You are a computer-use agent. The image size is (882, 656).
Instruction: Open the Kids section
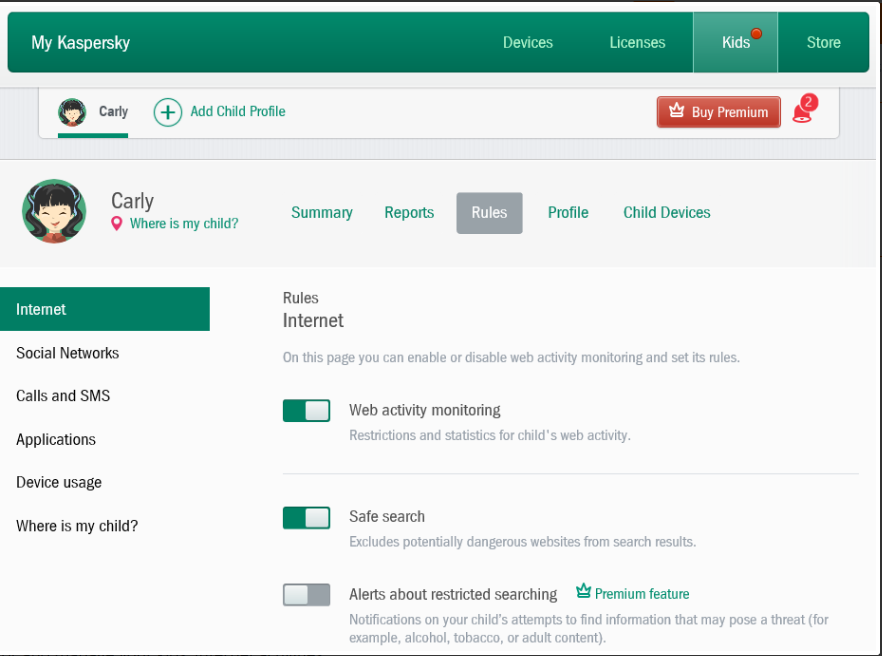[736, 43]
